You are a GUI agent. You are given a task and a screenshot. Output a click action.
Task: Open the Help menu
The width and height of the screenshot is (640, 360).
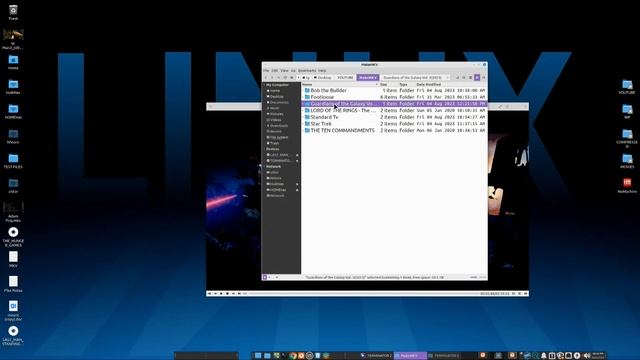[x=322, y=71]
